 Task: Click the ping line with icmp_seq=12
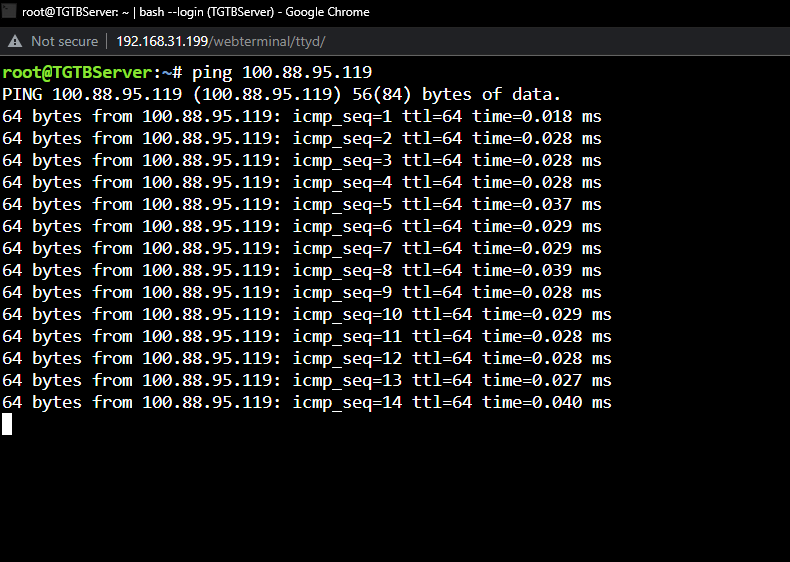click(x=307, y=358)
